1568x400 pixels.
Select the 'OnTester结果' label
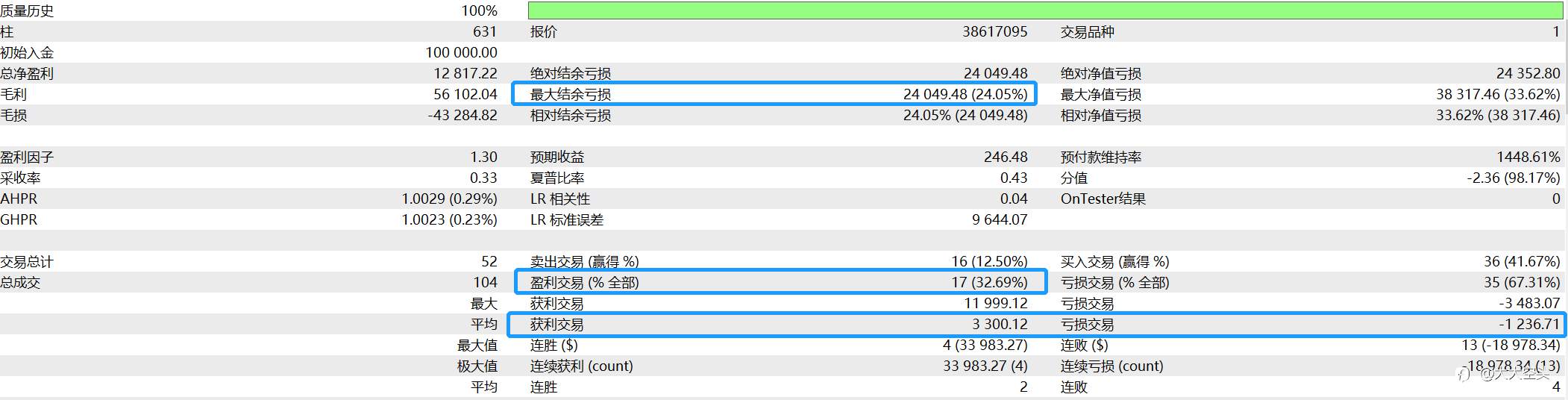coord(1103,199)
